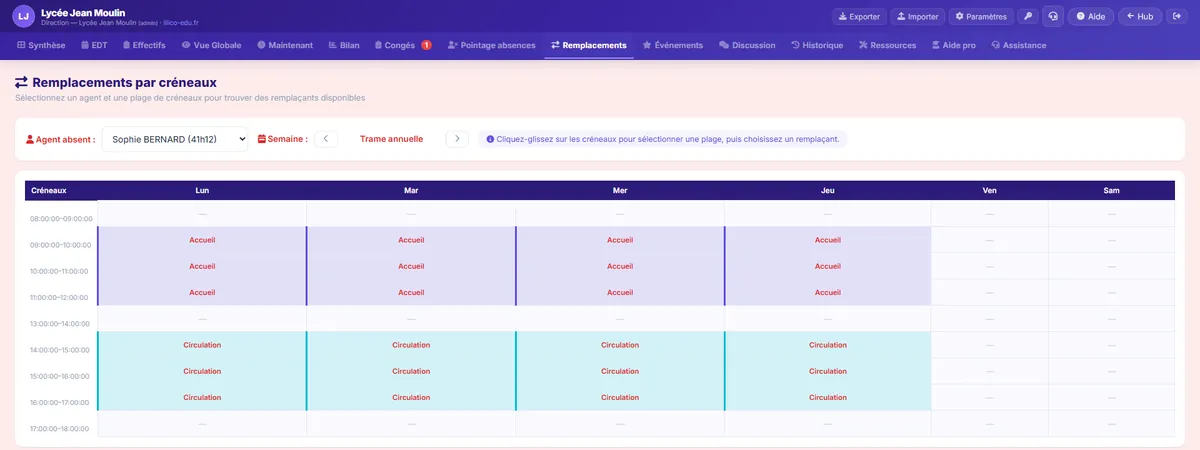Click the Ven column header
This screenshot has width=1200, height=450.
coord(990,190)
